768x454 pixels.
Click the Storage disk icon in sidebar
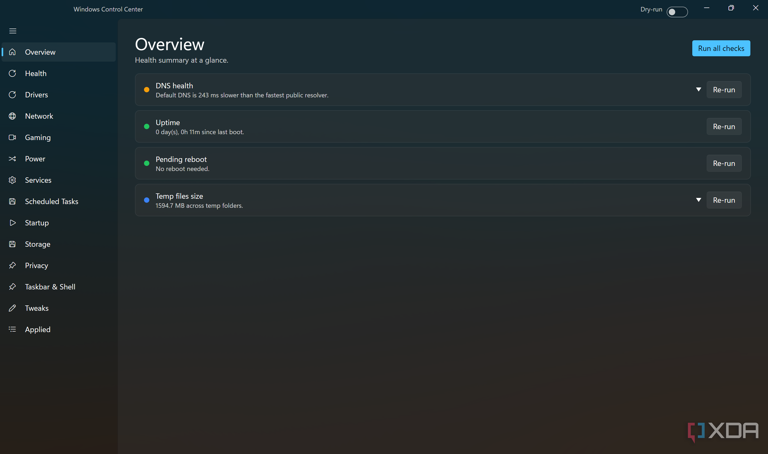coord(13,244)
